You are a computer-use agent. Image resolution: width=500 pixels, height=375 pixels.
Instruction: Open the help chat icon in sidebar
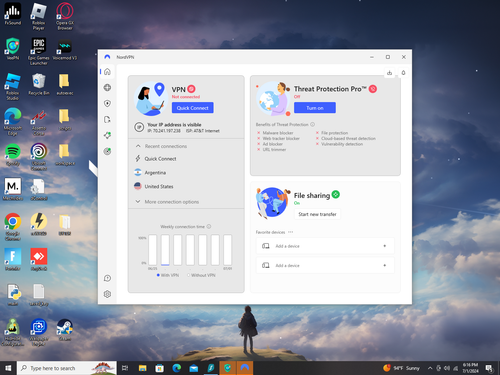(107, 278)
